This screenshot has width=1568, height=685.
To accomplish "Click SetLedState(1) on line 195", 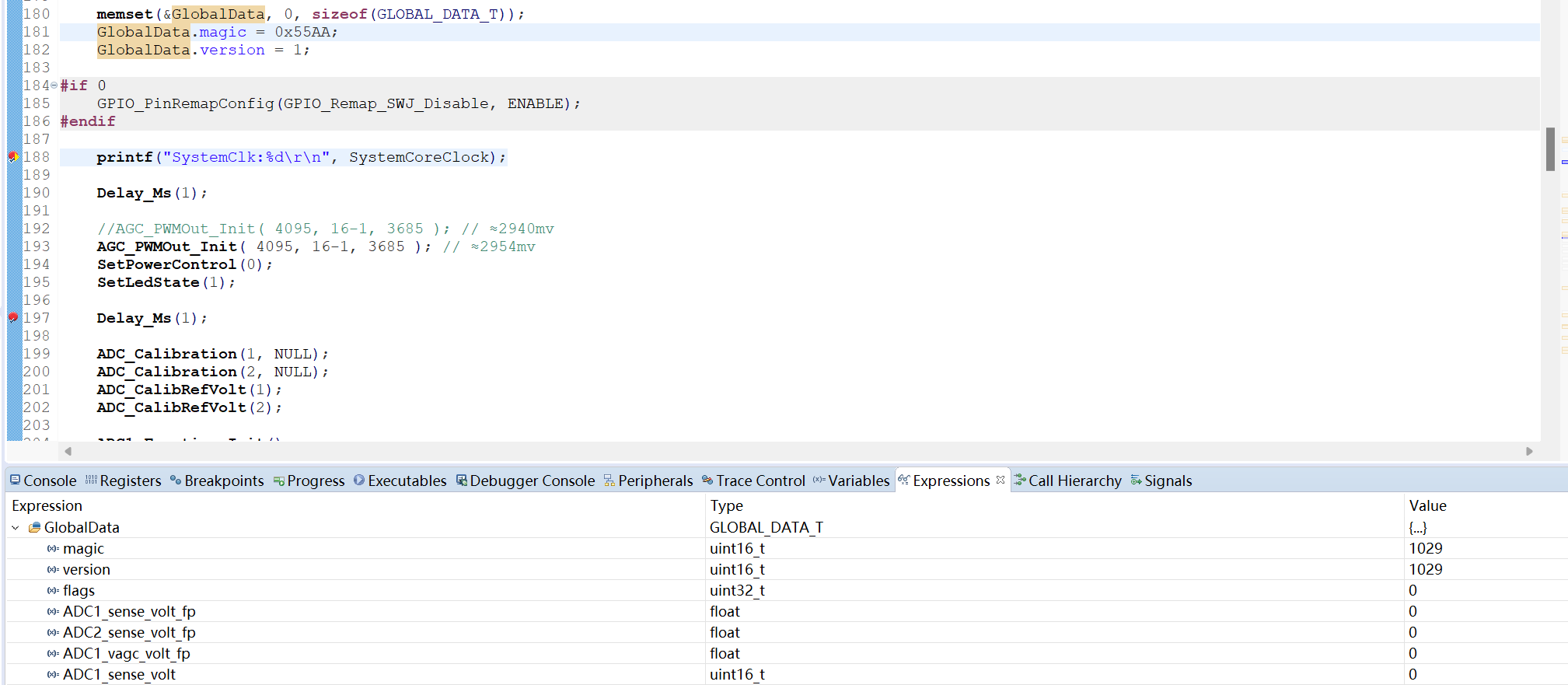I will pos(166,282).
